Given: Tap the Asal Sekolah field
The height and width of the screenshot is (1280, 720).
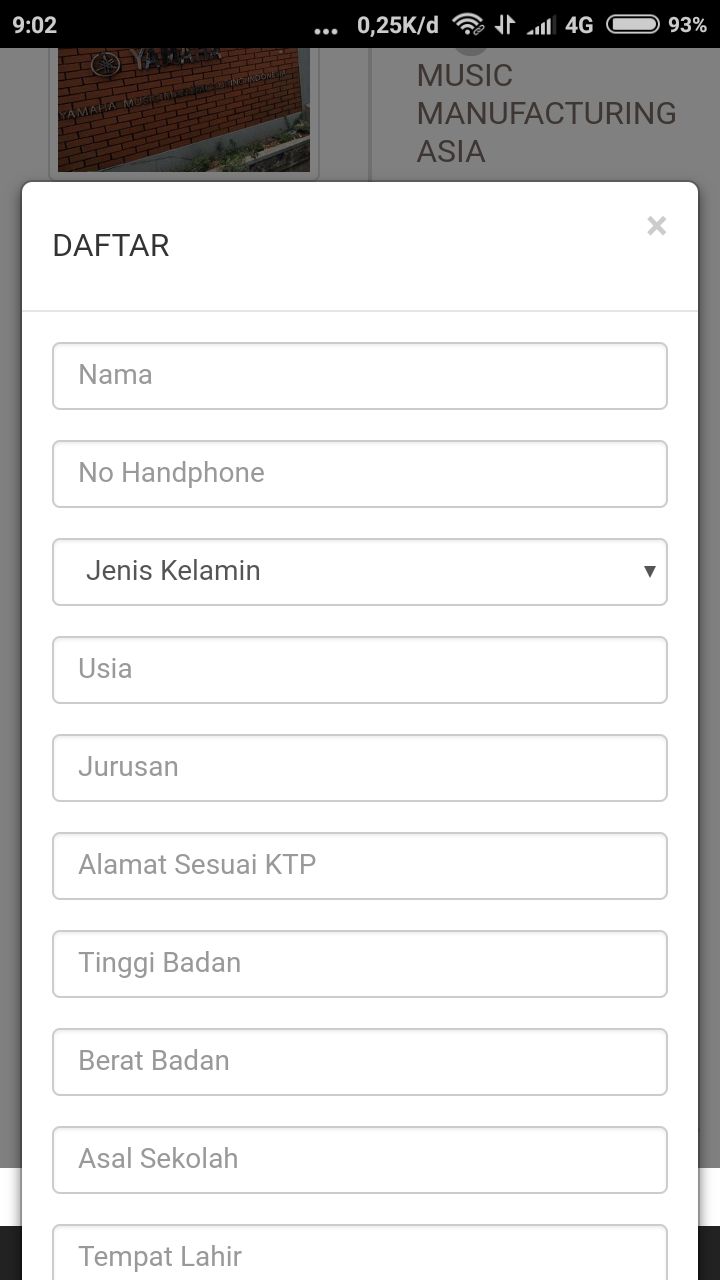Looking at the screenshot, I should pos(360,1160).
